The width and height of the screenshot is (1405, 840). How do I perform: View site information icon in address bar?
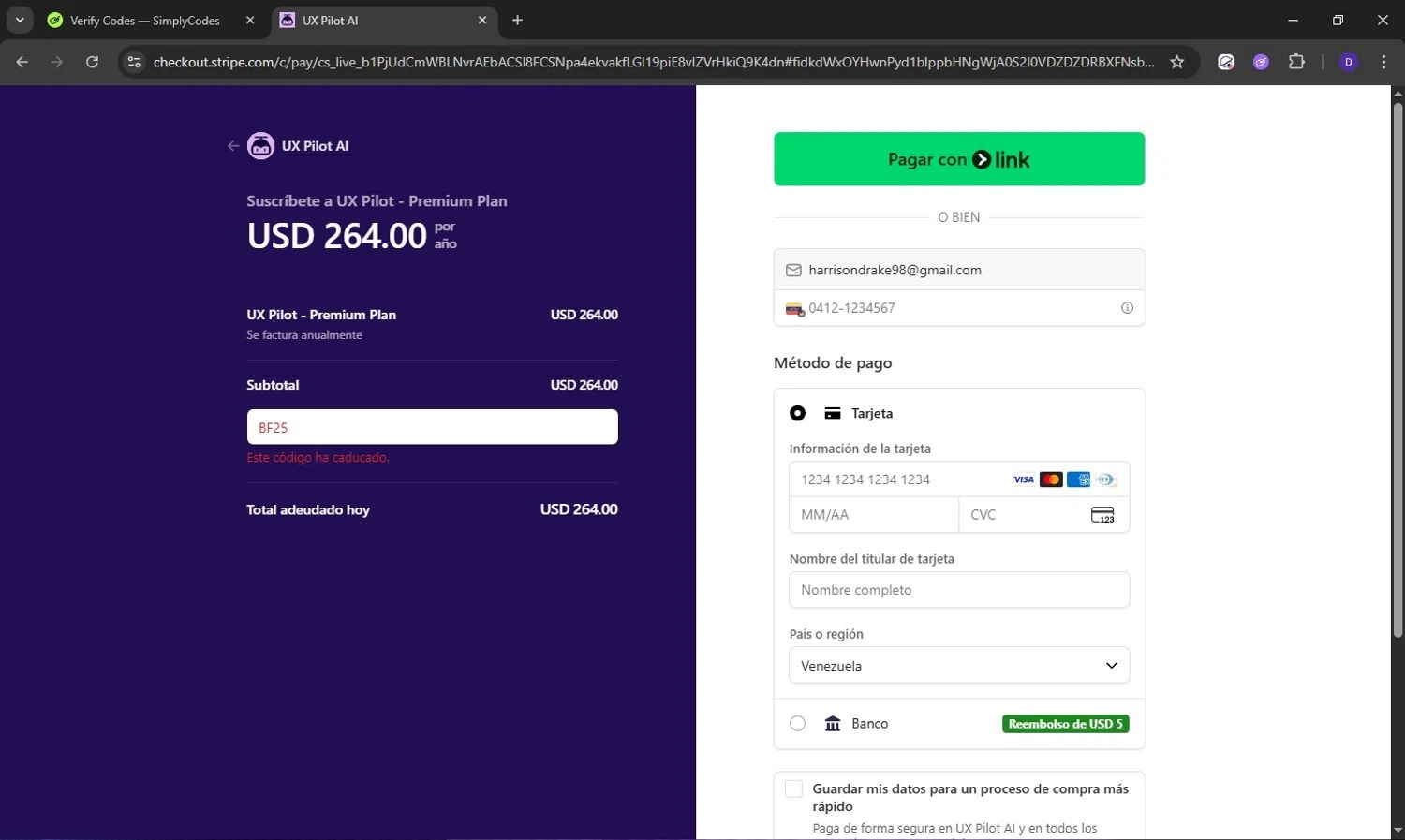tap(134, 62)
